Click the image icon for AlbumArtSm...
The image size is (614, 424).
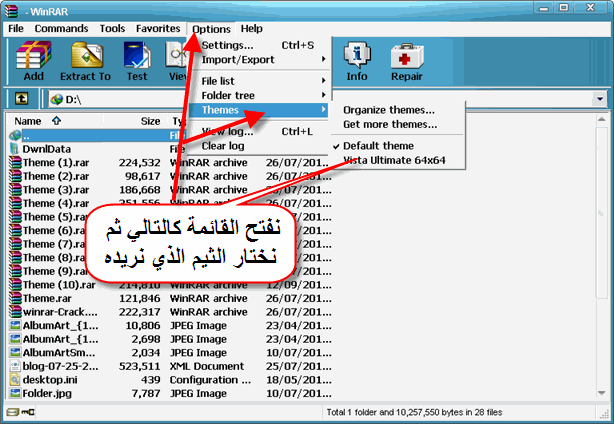[x=15, y=352]
